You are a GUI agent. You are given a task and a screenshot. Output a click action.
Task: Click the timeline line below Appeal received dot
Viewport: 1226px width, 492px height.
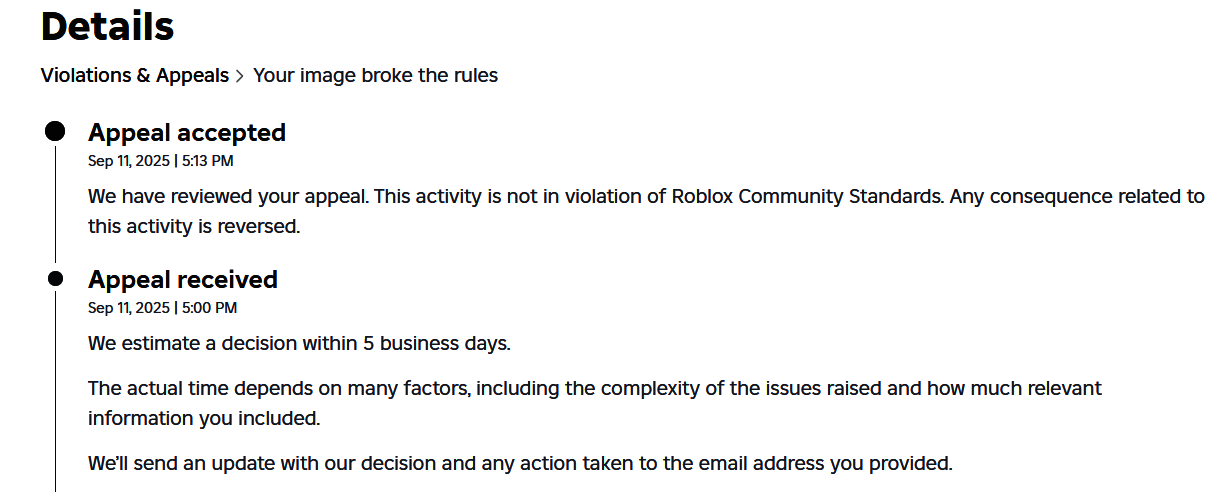tap(55, 390)
